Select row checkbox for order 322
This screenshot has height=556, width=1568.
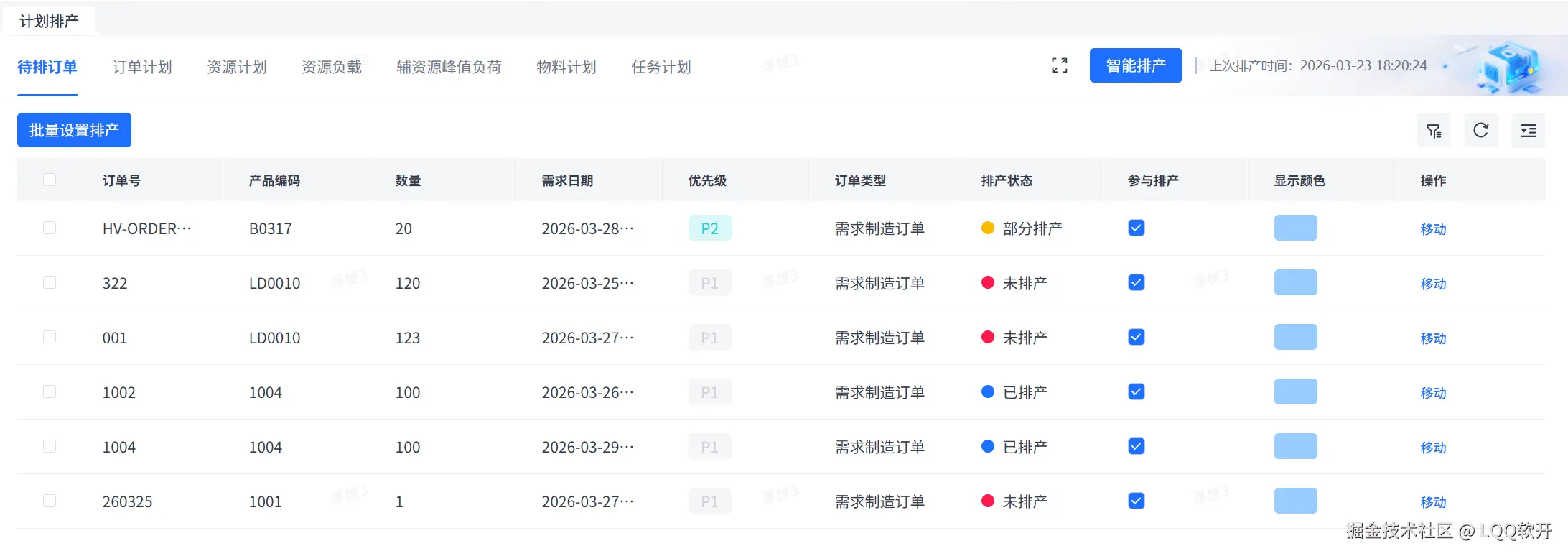pos(50,282)
